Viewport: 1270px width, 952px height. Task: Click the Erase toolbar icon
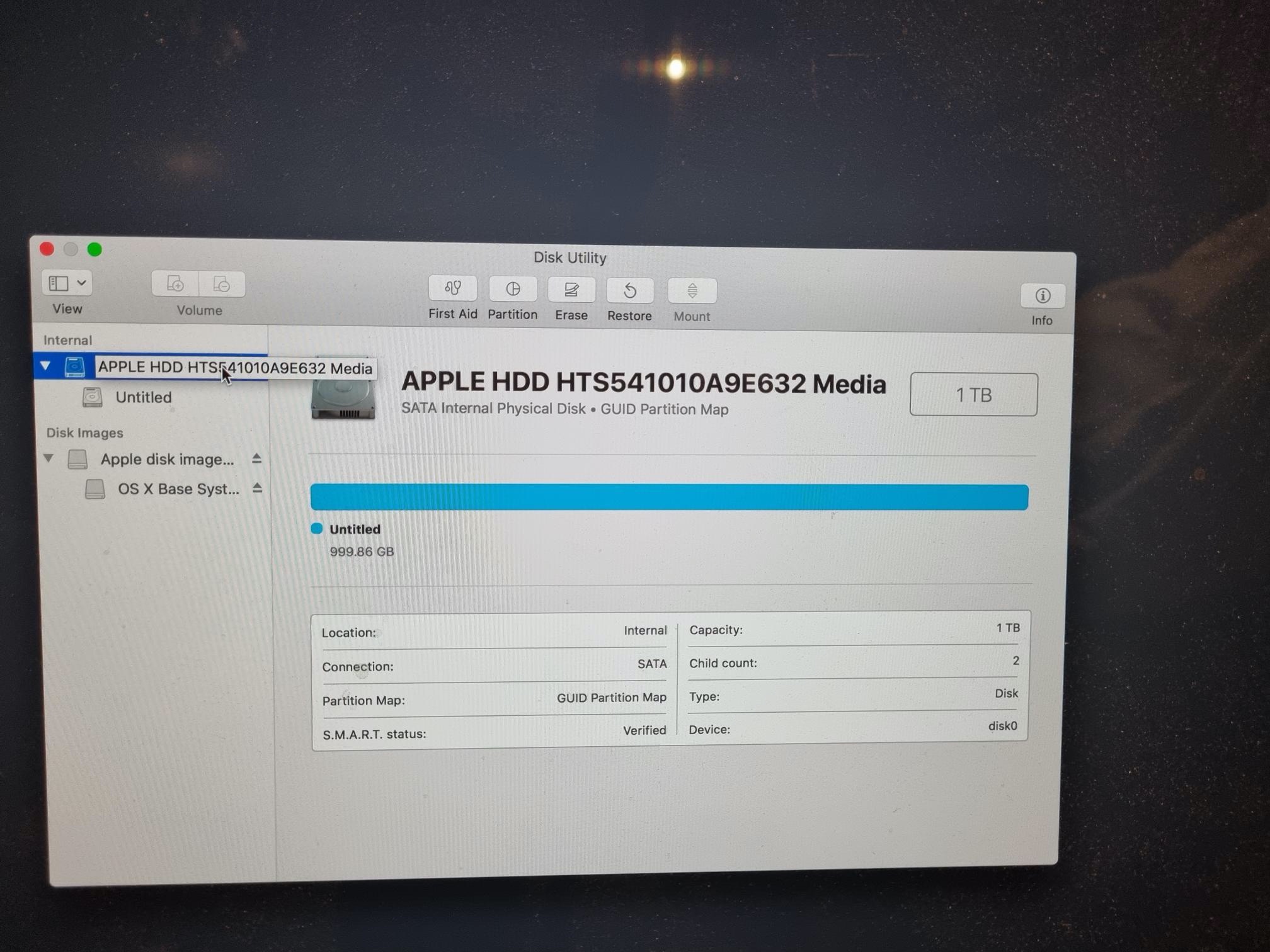click(x=571, y=290)
